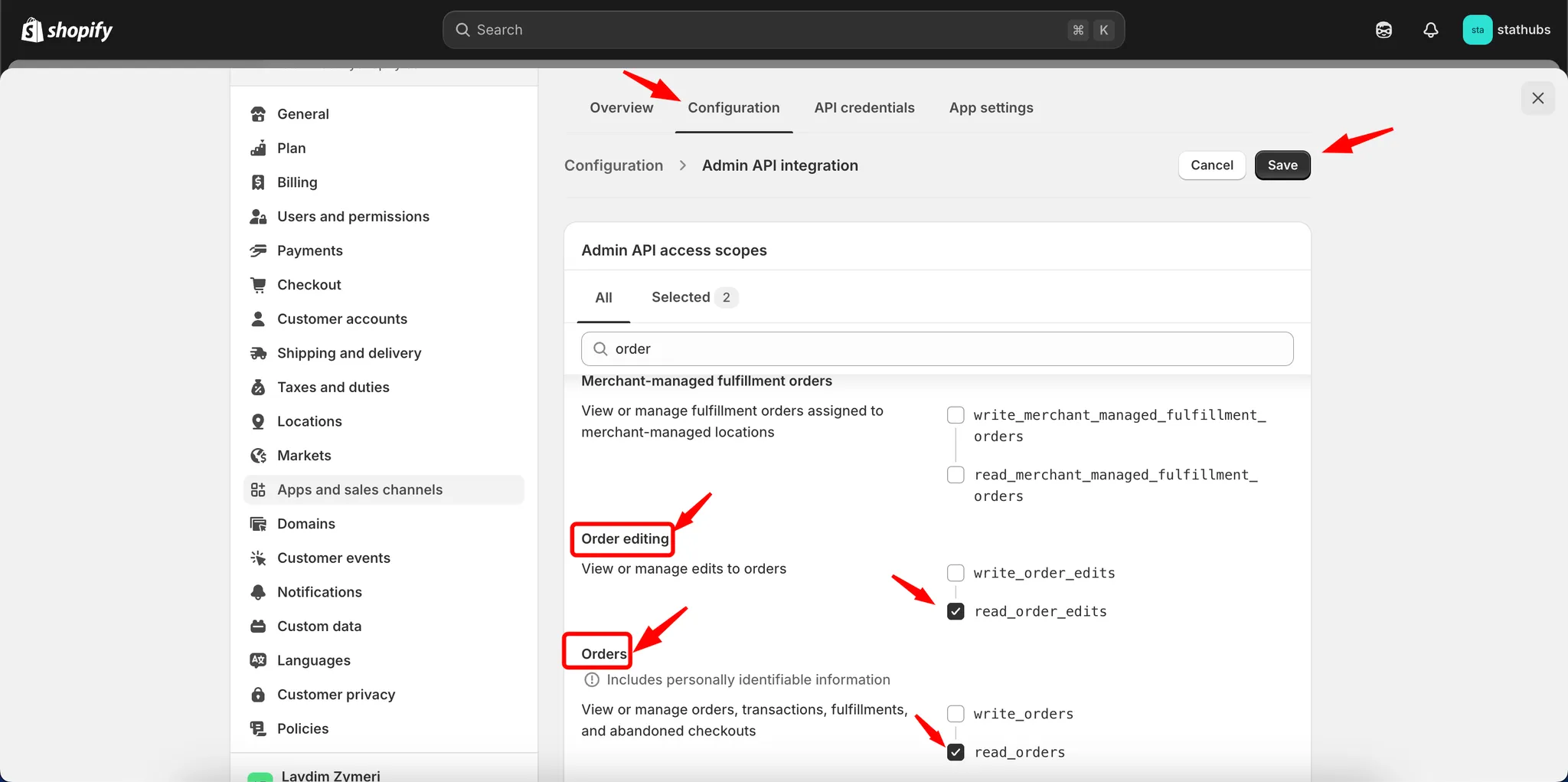
Task: Click the Checkout cart icon
Action: coord(258,285)
